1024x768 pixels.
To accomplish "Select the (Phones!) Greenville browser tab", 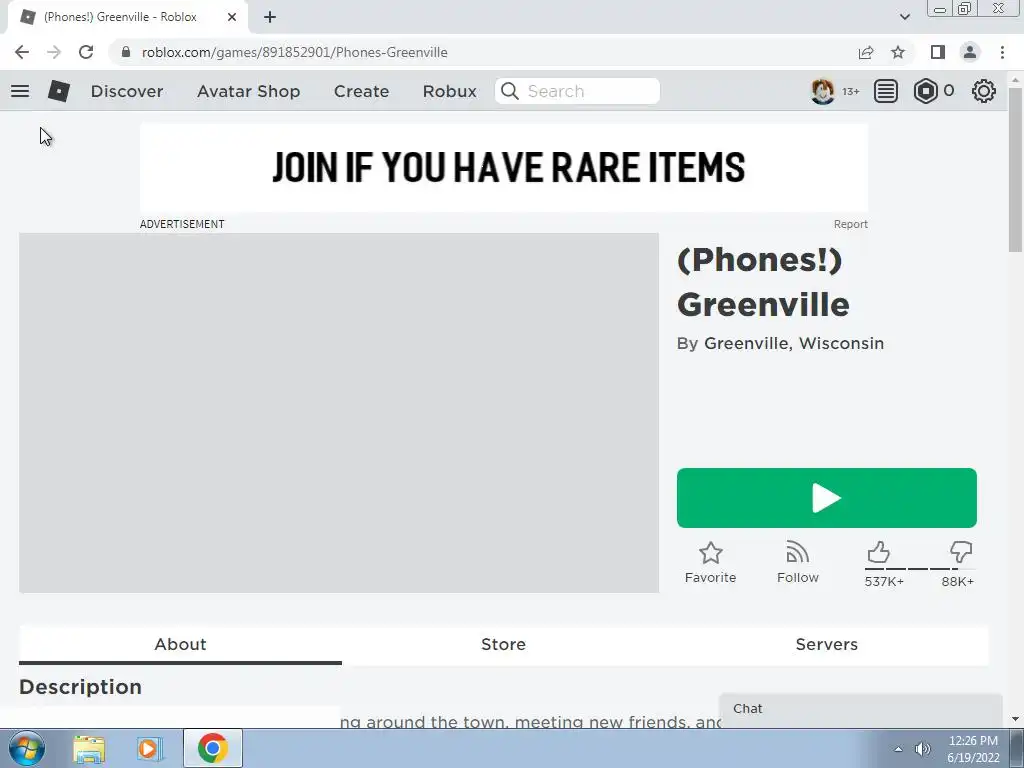I will tap(128, 17).
